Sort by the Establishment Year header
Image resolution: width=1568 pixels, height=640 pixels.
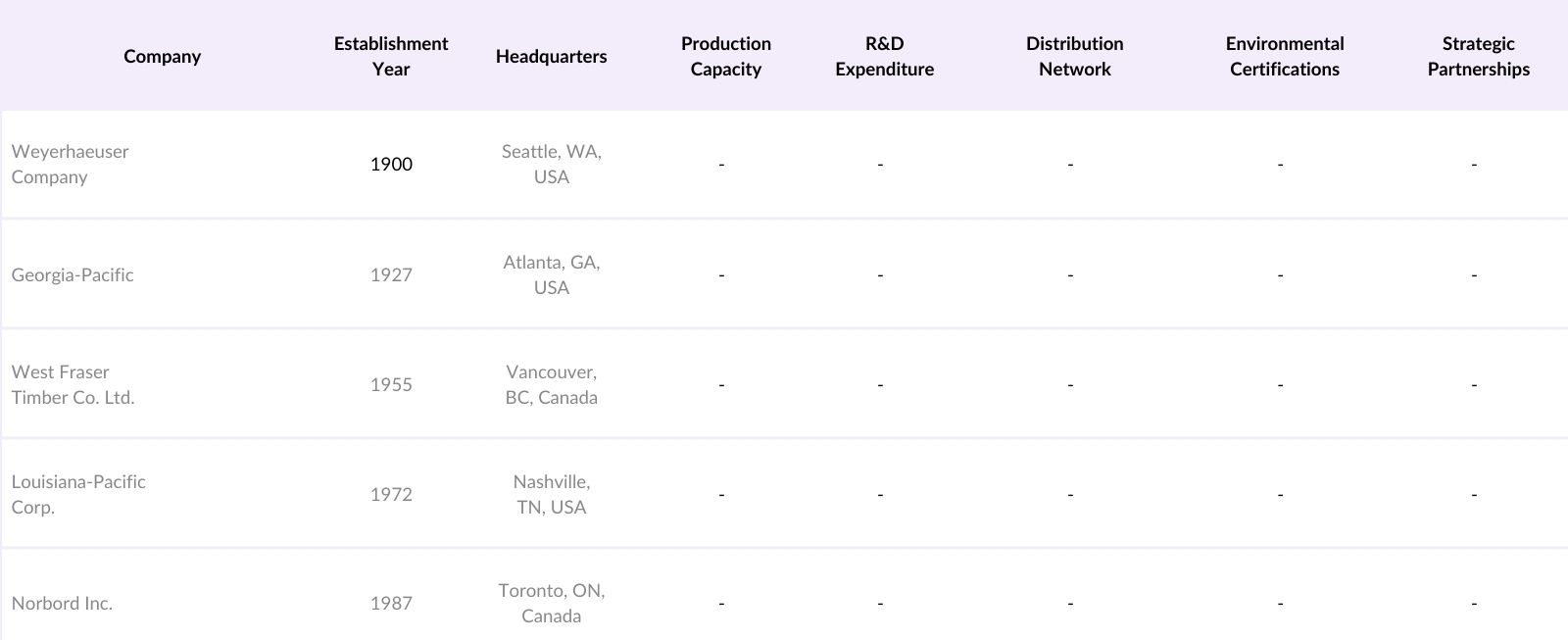click(x=390, y=57)
